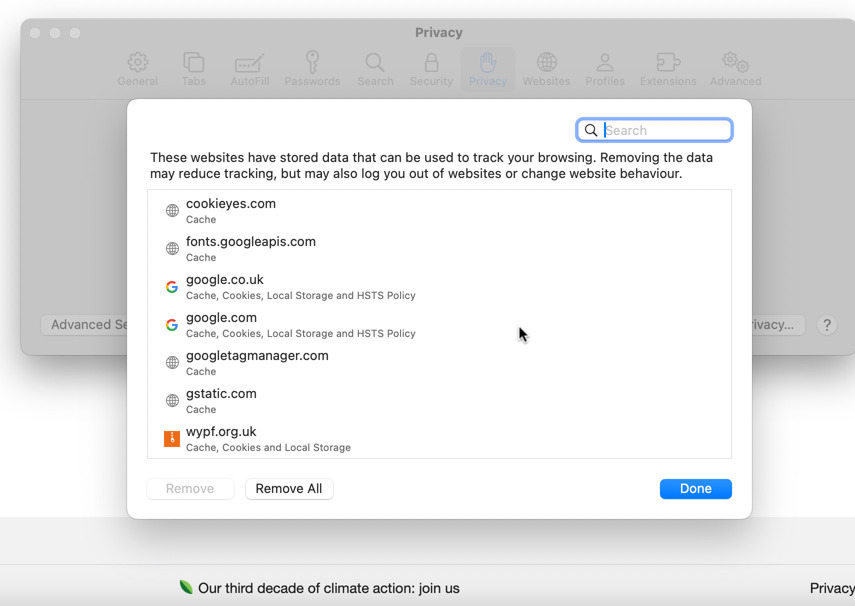
Task: Click the Security padlock icon
Action: click(431, 63)
